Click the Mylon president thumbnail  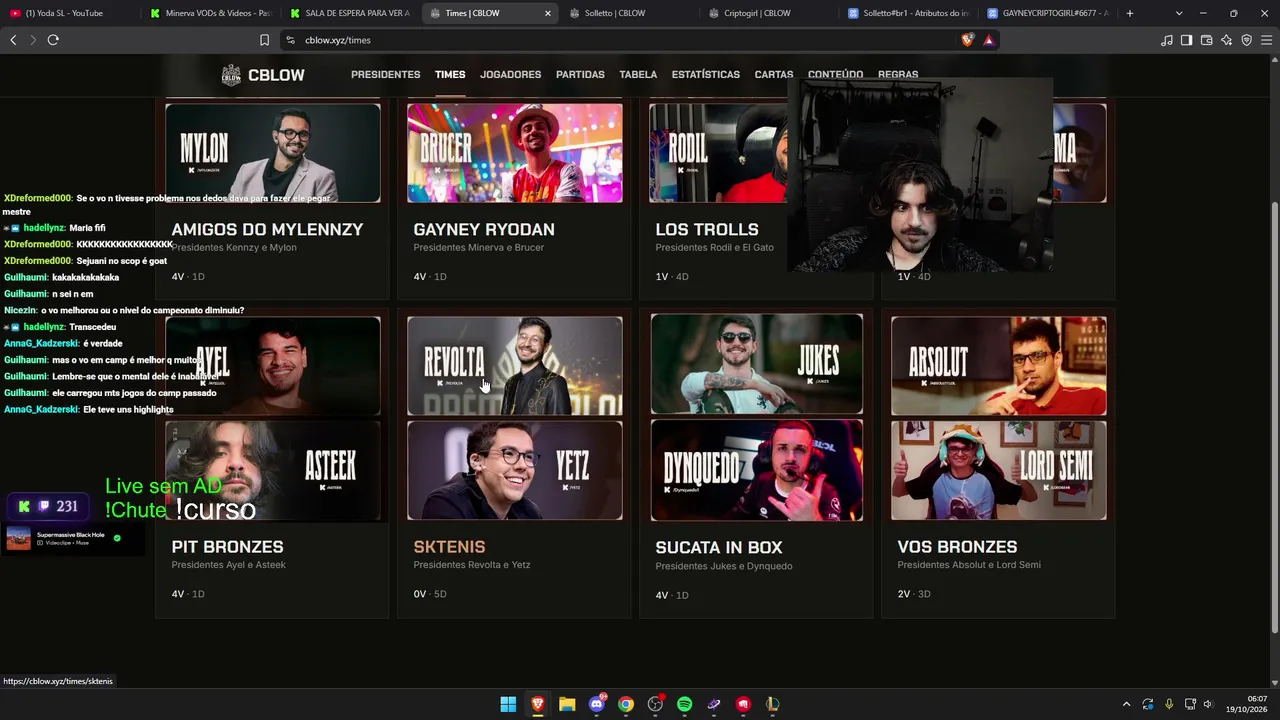273,153
